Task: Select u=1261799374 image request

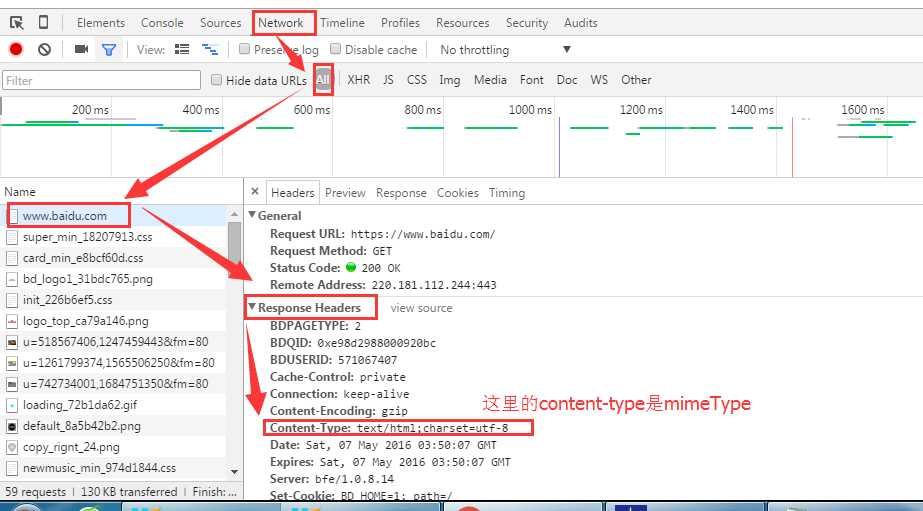Action: (x=113, y=363)
